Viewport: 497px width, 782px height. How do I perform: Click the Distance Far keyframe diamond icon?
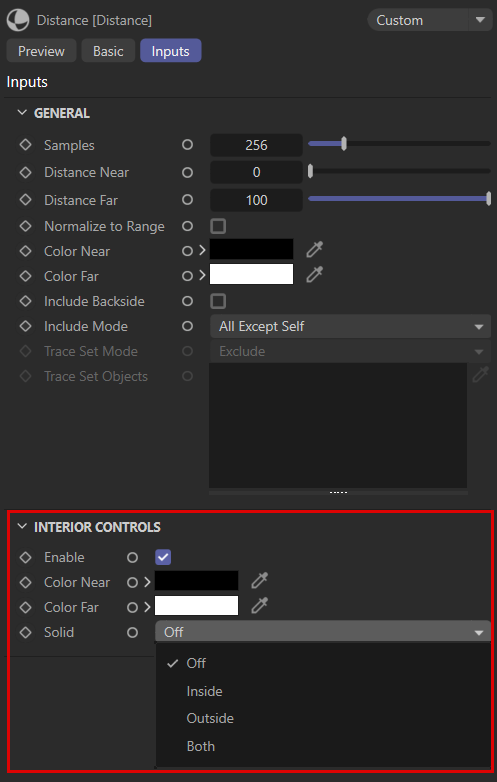coord(25,200)
